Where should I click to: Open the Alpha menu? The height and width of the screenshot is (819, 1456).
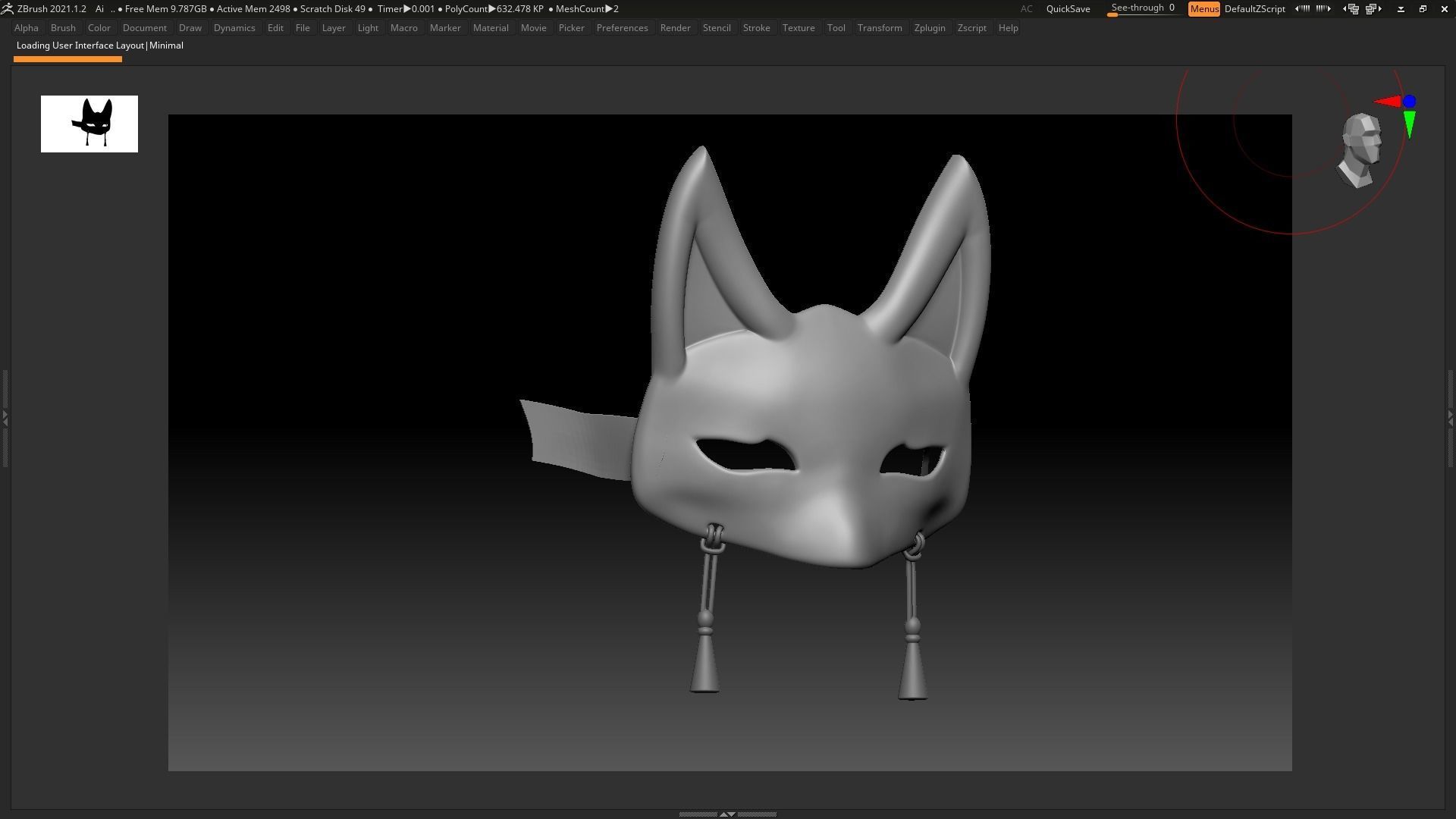point(26,28)
